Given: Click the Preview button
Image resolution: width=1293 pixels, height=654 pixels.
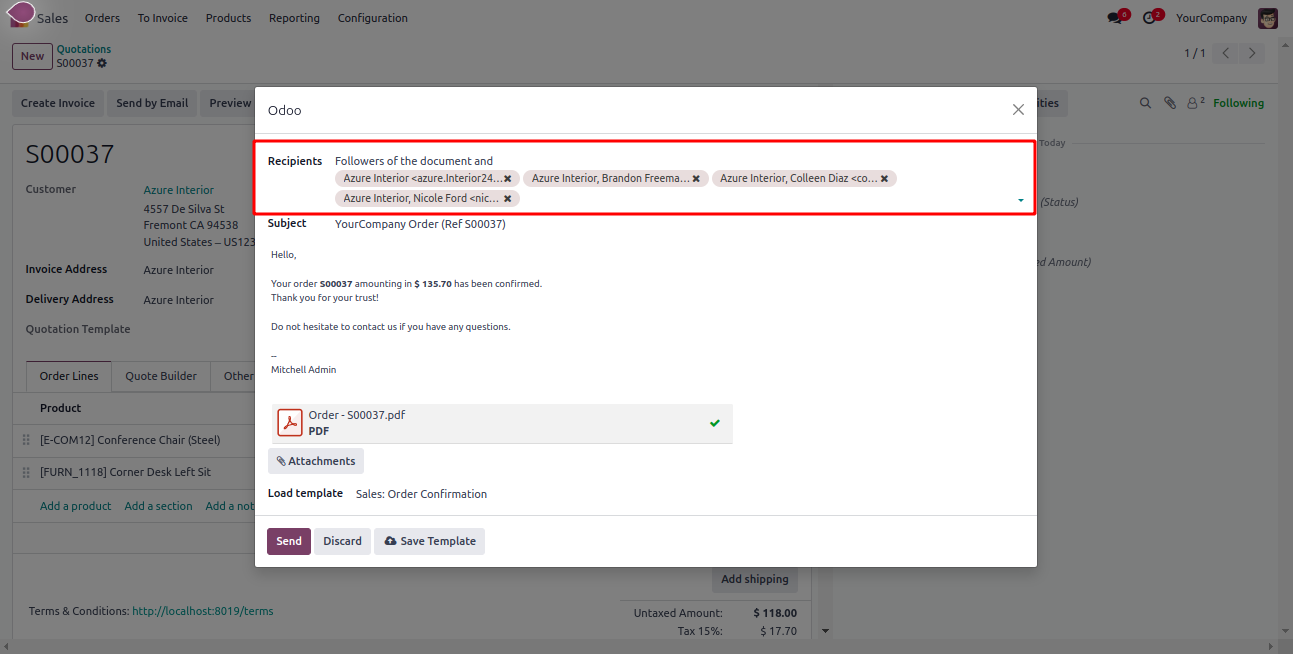Looking at the screenshot, I should click(x=229, y=103).
